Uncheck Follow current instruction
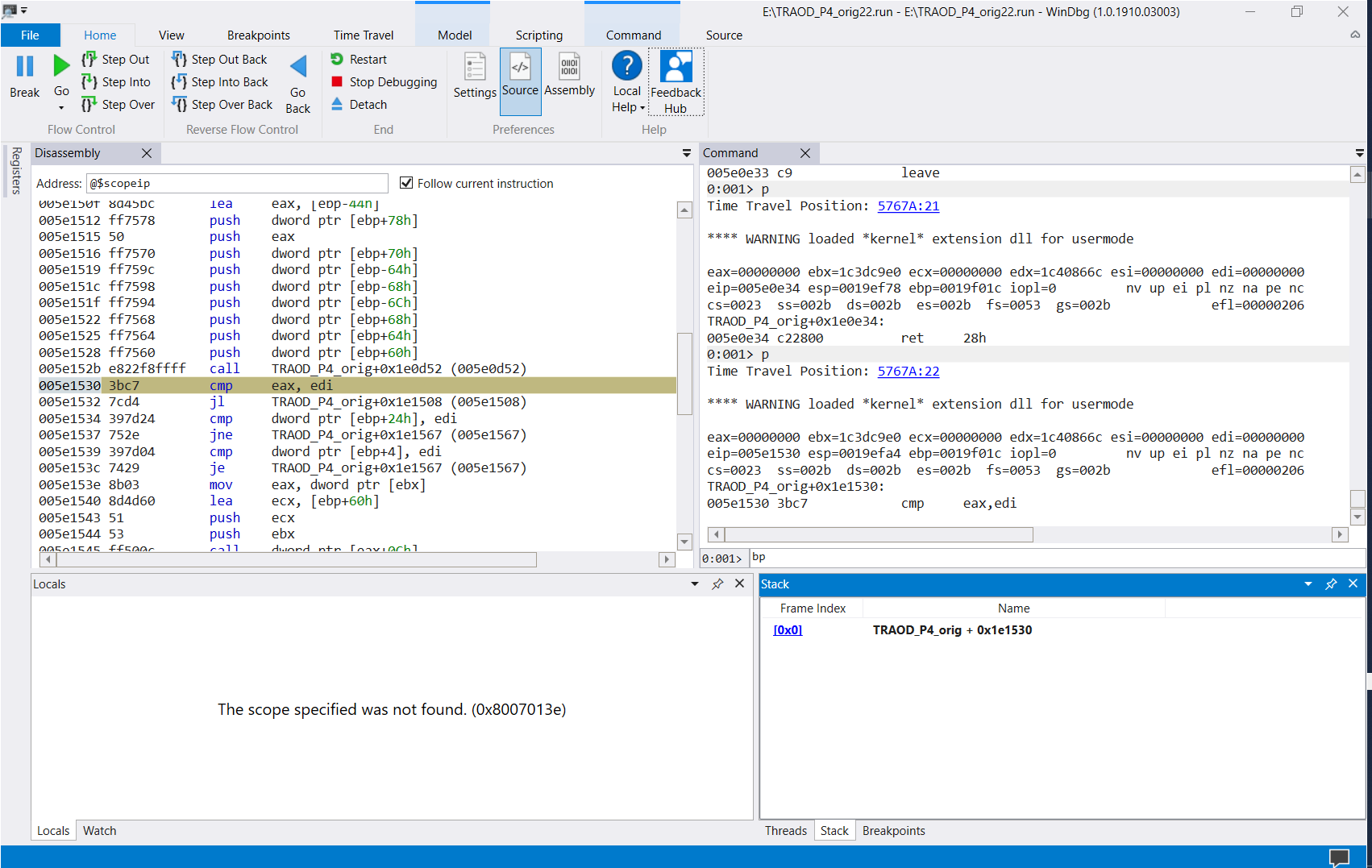Viewport: 1372px width, 868px height. (406, 183)
